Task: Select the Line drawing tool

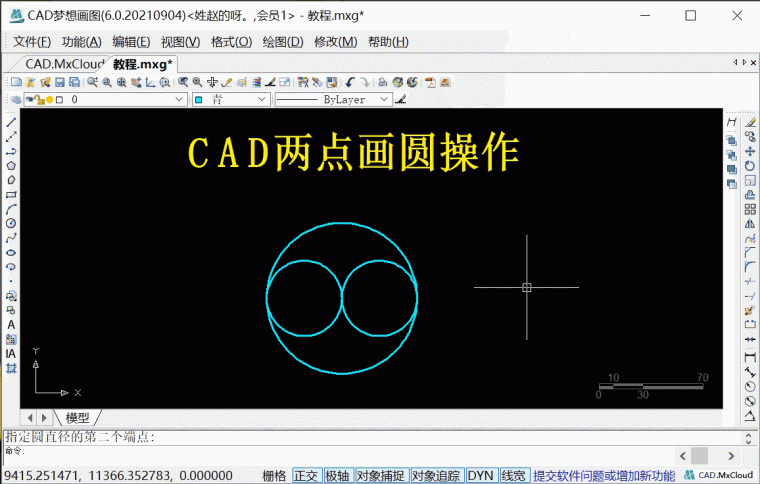Action: [x=11, y=122]
